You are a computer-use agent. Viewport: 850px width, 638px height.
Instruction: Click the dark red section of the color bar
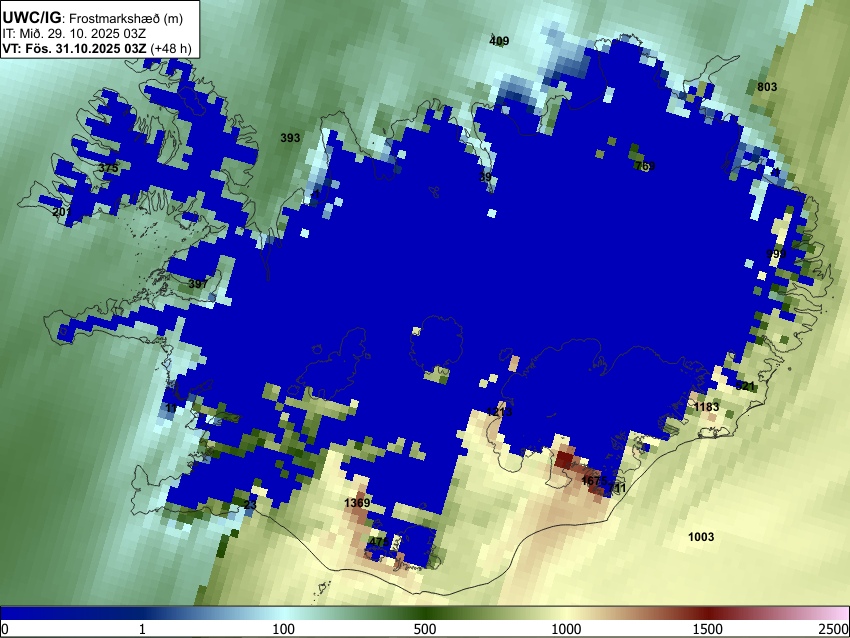click(707, 613)
